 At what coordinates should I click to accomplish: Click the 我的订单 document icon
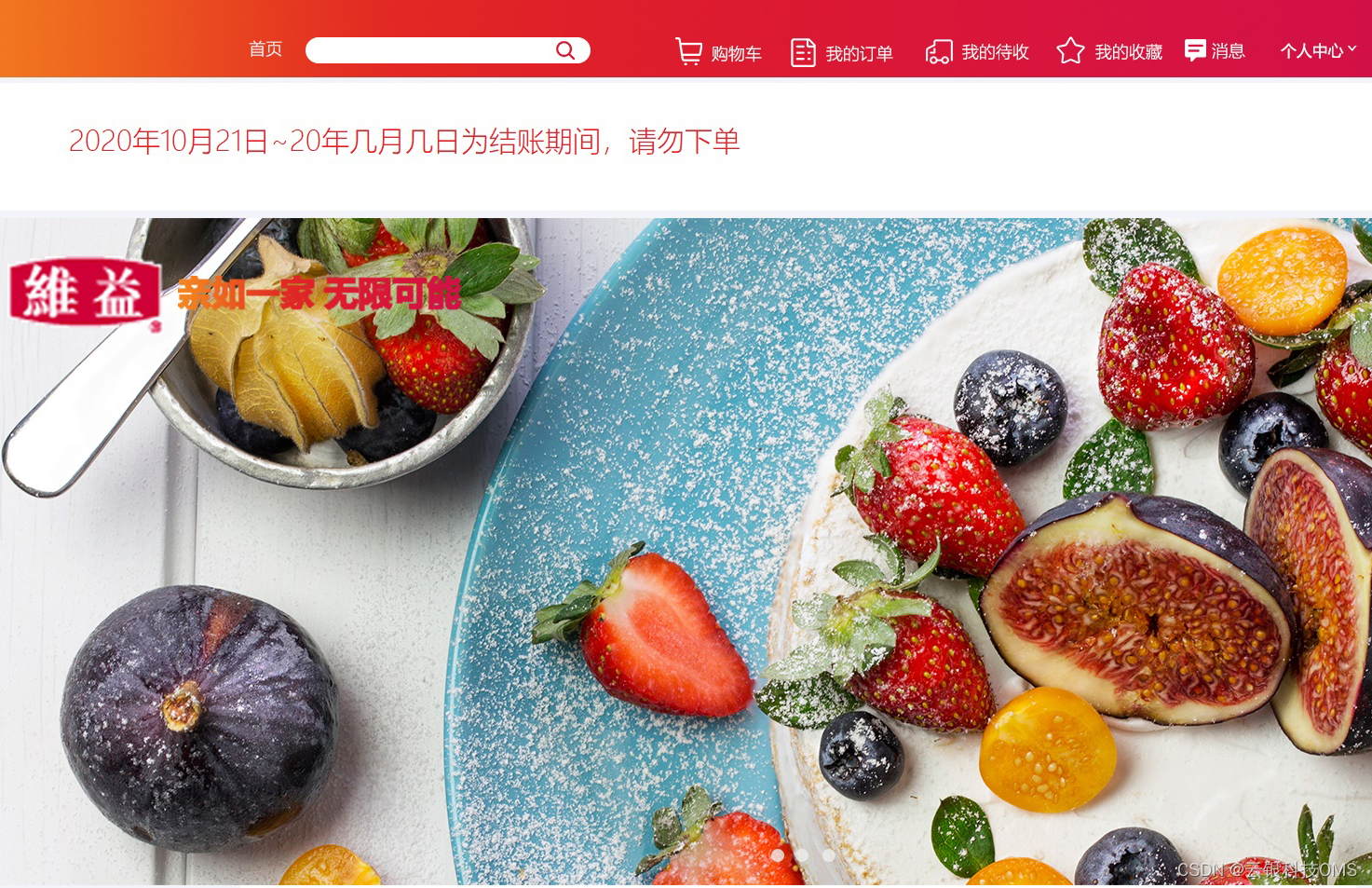pos(803,52)
